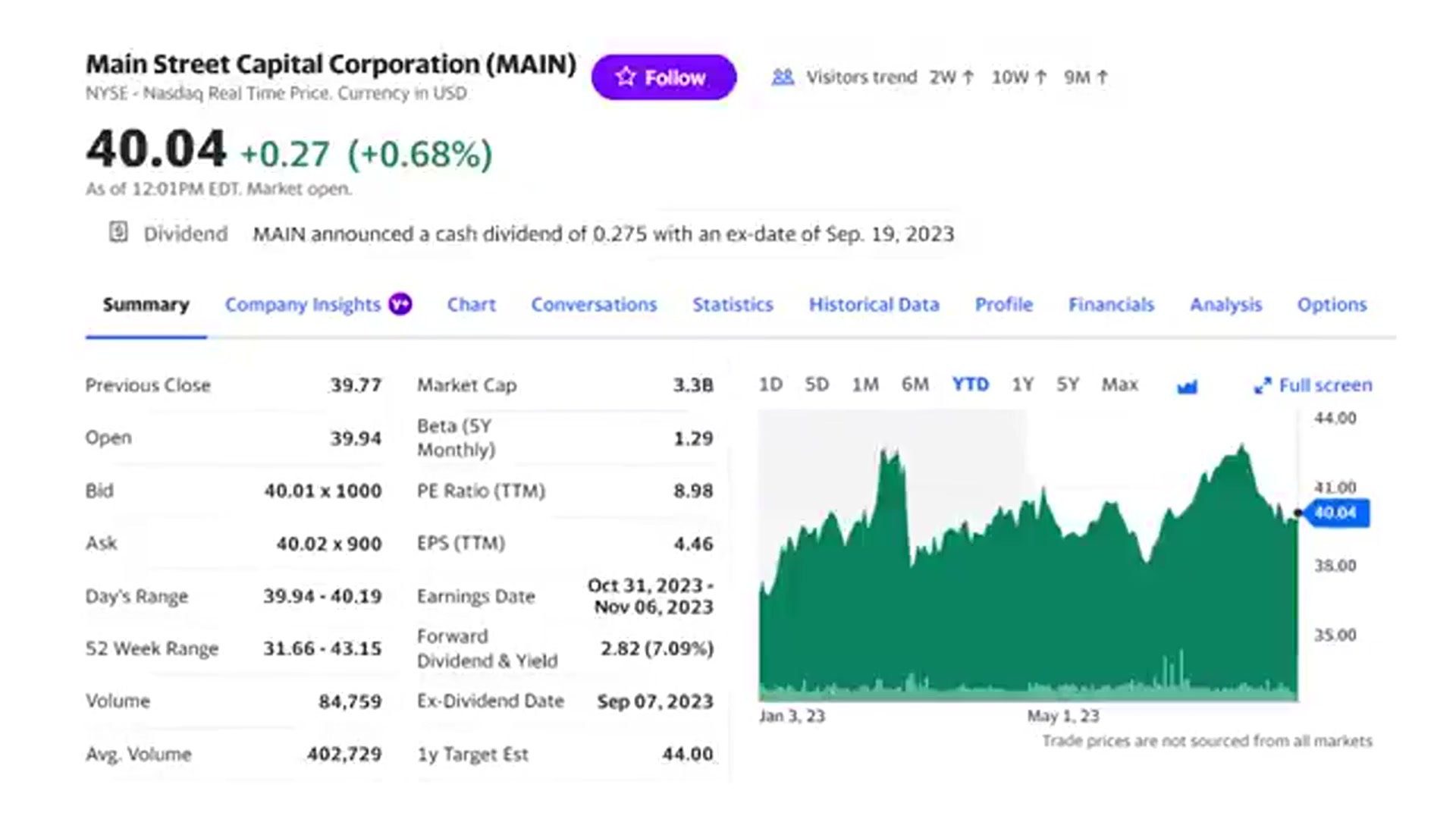Open the Financials tab
This screenshot has width=1456, height=819.
(x=1111, y=305)
